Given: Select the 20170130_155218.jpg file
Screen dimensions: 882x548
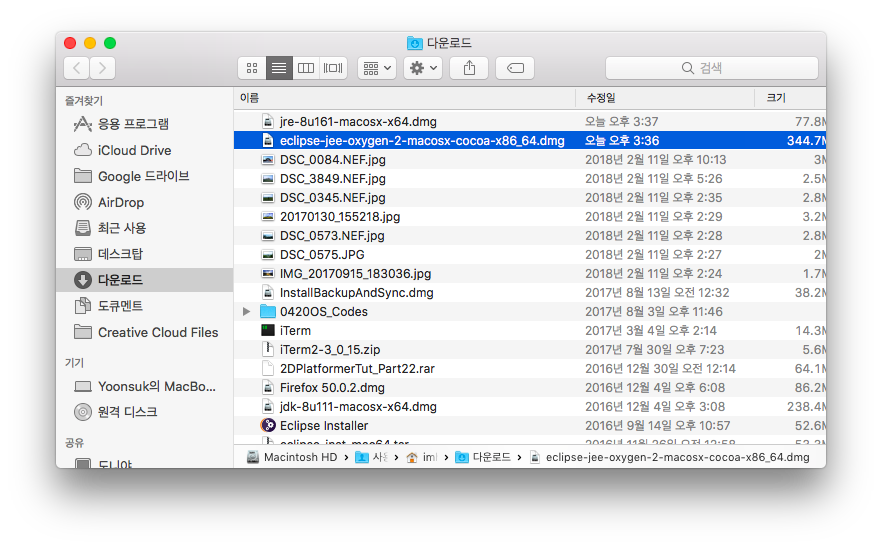Looking at the screenshot, I should [x=530, y=217].
